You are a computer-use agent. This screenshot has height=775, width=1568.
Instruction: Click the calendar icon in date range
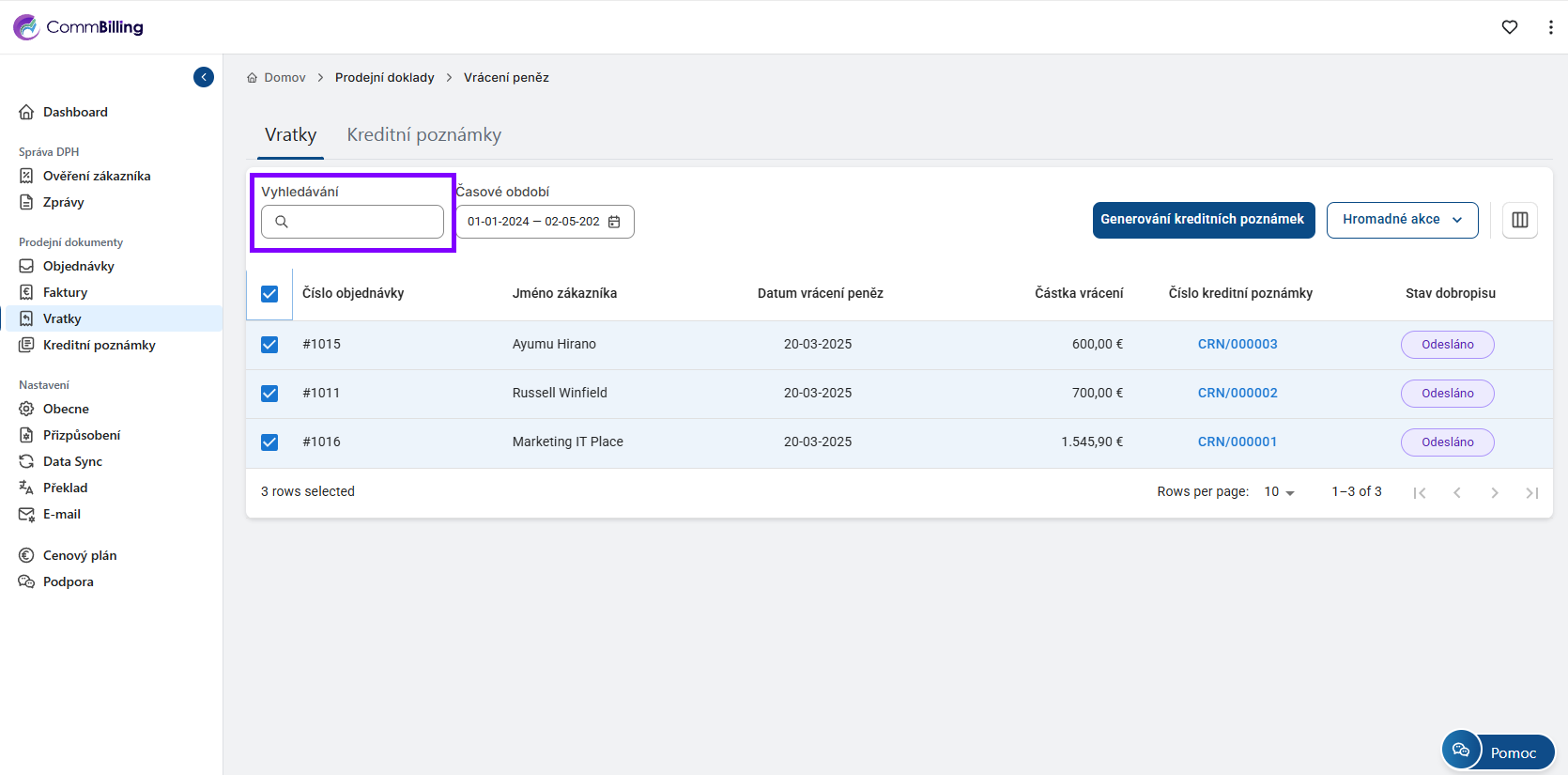pos(614,222)
